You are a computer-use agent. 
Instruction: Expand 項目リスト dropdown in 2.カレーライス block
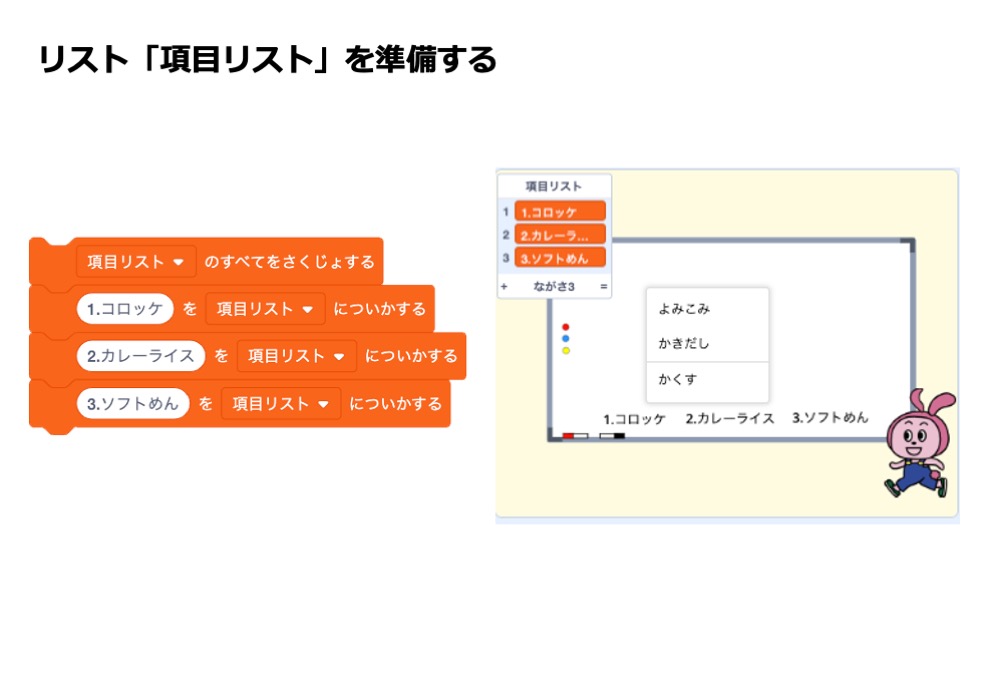point(296,356)
